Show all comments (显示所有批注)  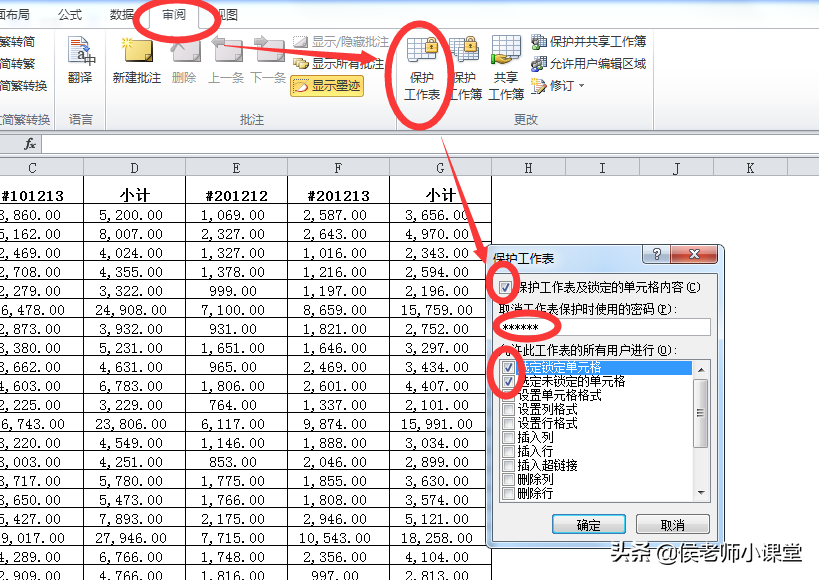point(338,64)
